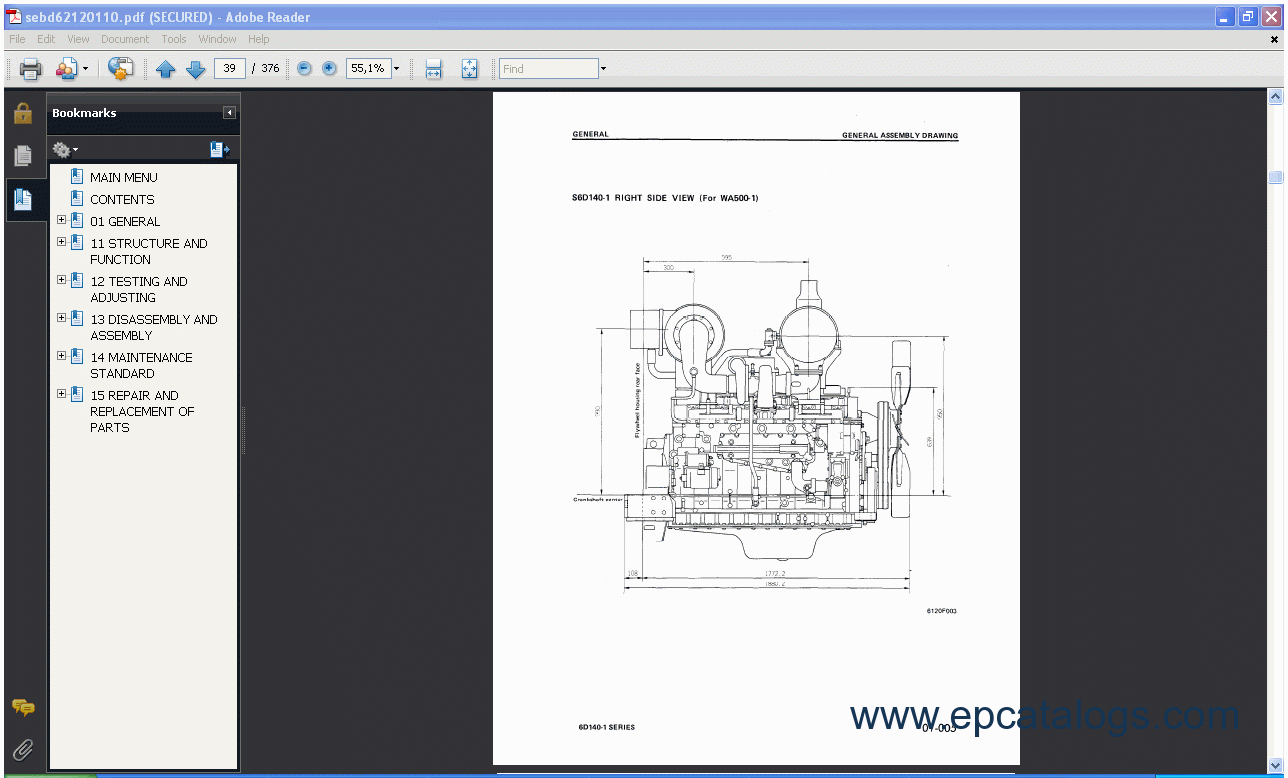Open the Help menu
Viewport: 1288px width, 778px height.
click(258, 39)
